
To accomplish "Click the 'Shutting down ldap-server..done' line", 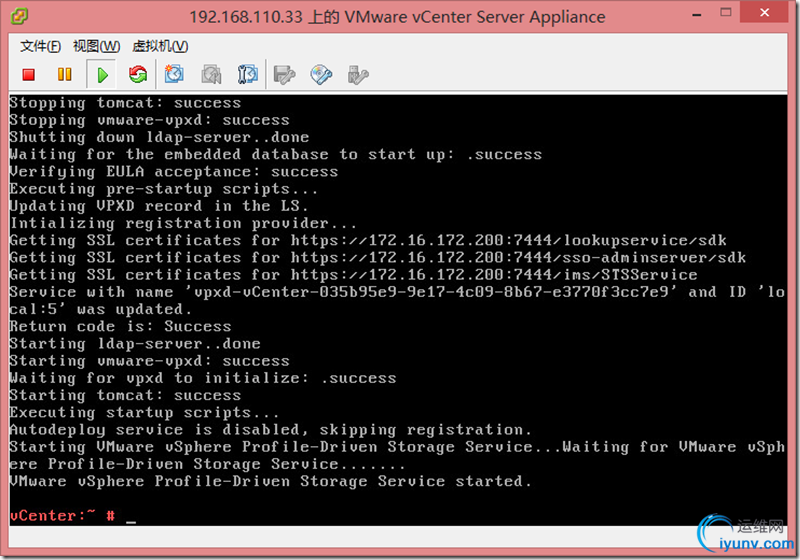I will coord(159,137).
